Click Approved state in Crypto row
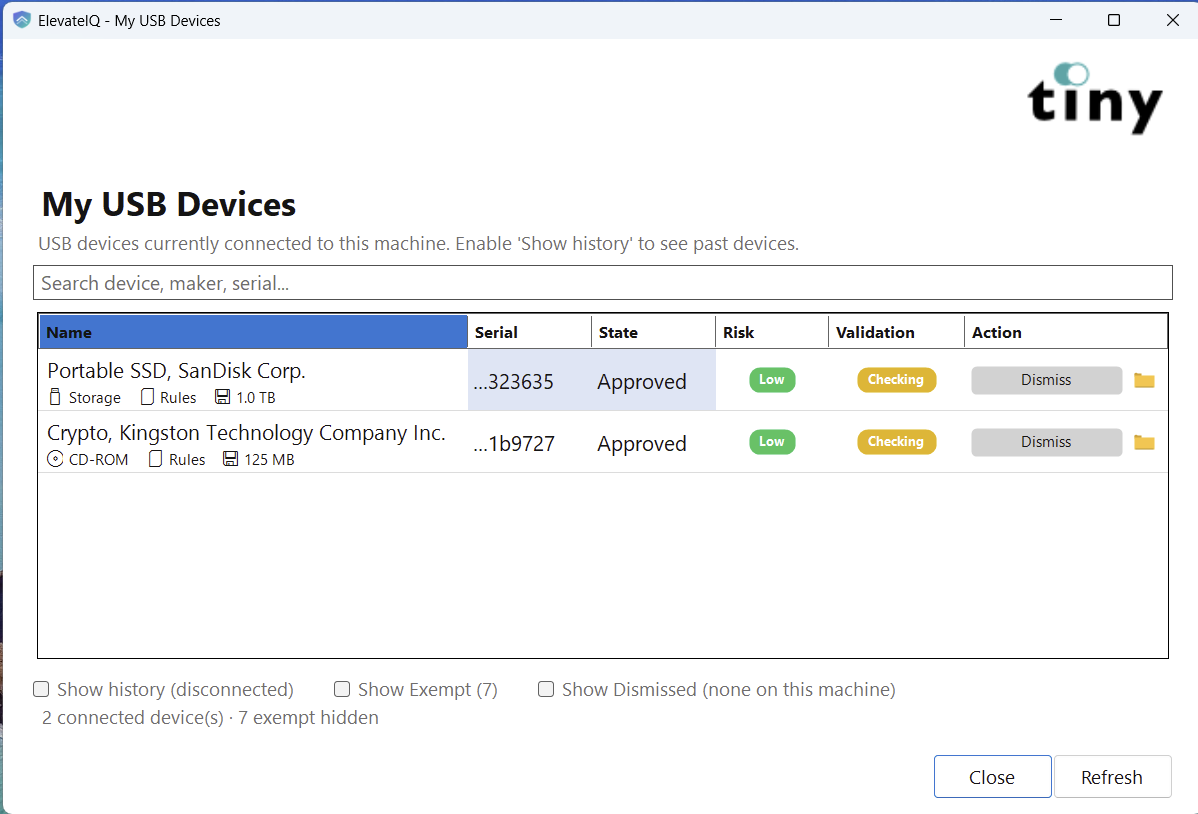The width and height of the screenshot is (1198, 814). click(x=642, y=443)
